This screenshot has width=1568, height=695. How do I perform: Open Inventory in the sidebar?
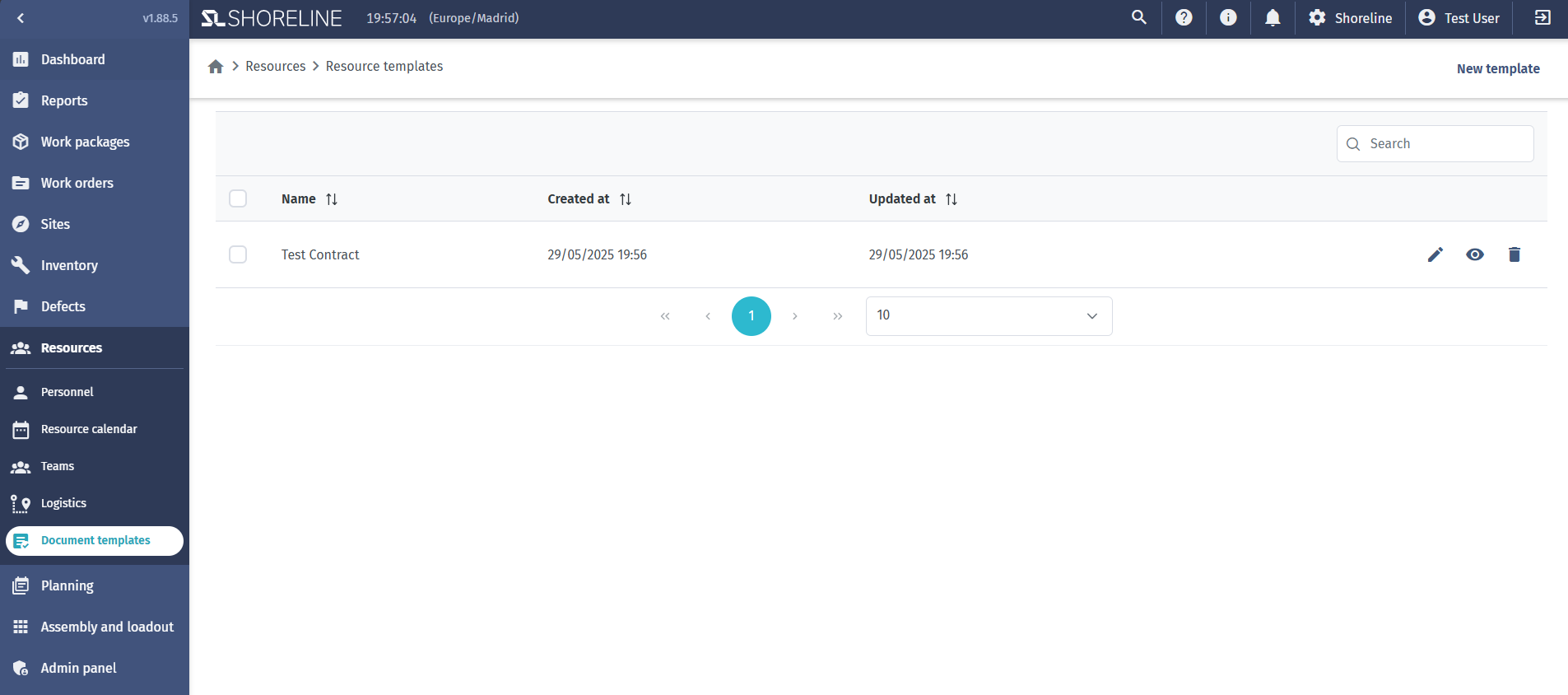point(95,265)
